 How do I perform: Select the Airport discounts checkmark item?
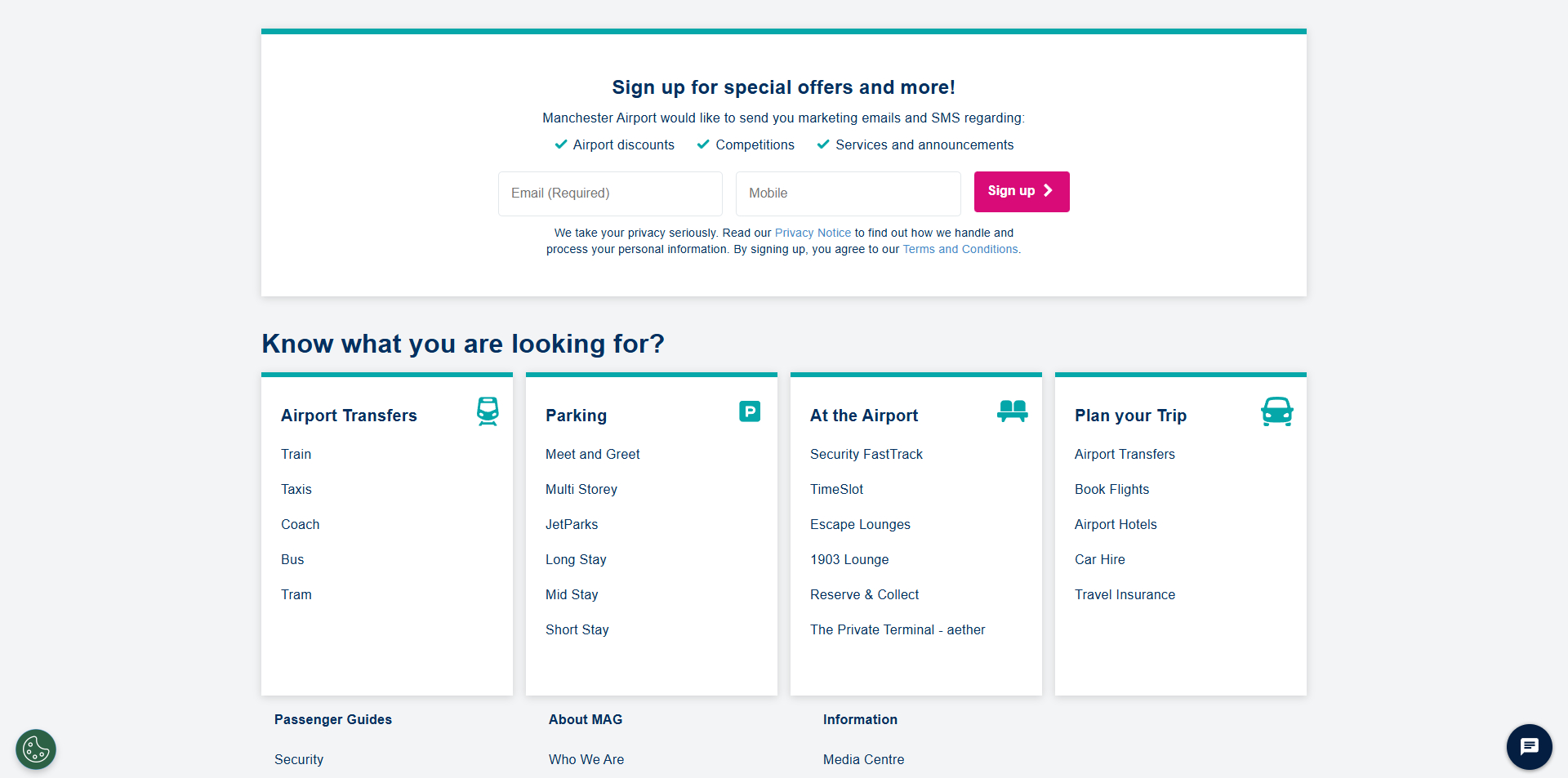tap(560, 144)
